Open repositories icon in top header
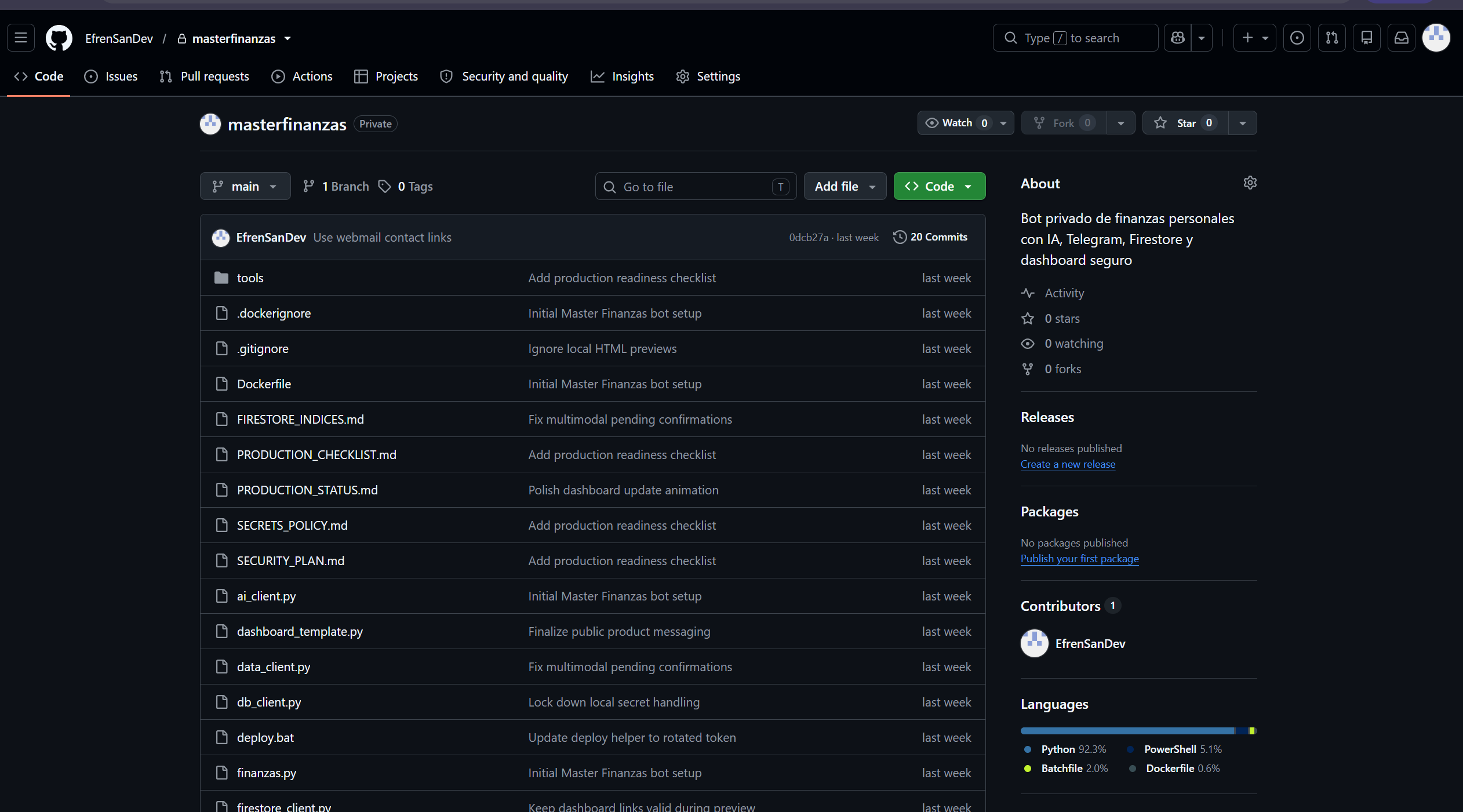The image size is (1463, 812). pos(1367,38)
